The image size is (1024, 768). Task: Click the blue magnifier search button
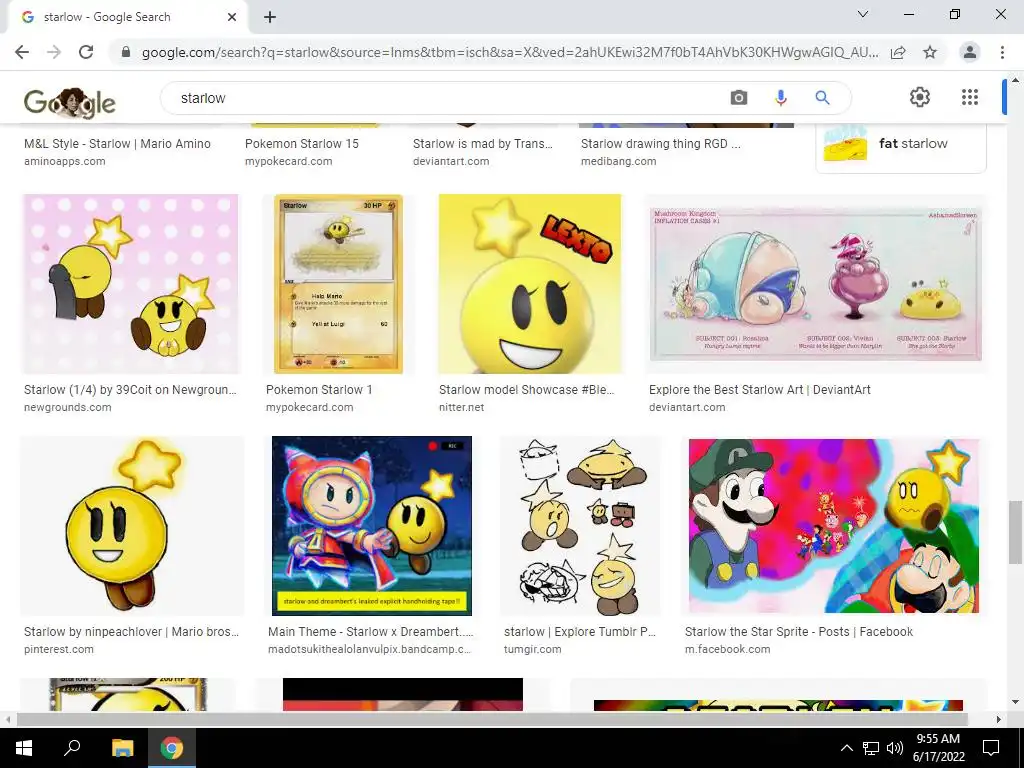pyautogui.click(x=822, y=98)
